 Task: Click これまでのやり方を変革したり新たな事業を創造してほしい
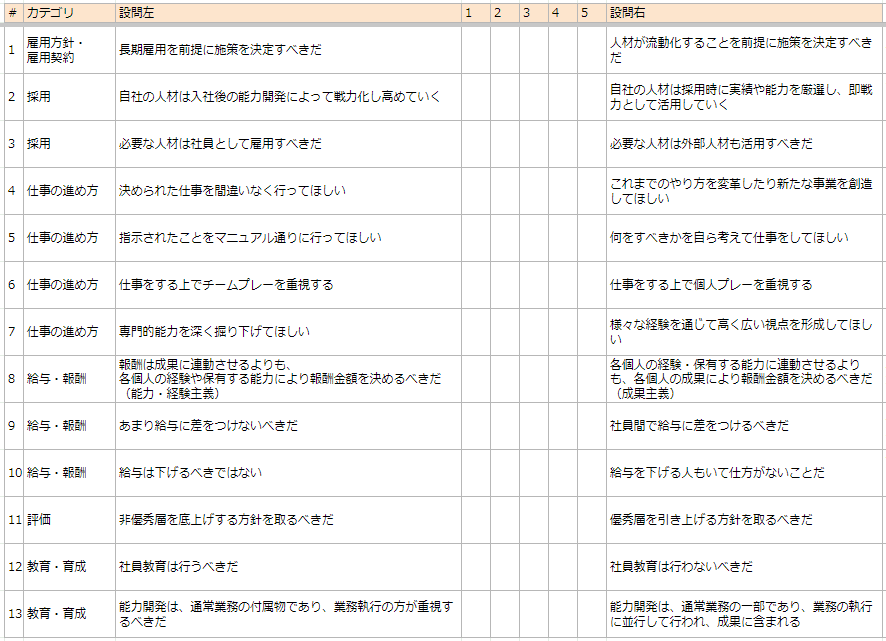pos(746,190)
